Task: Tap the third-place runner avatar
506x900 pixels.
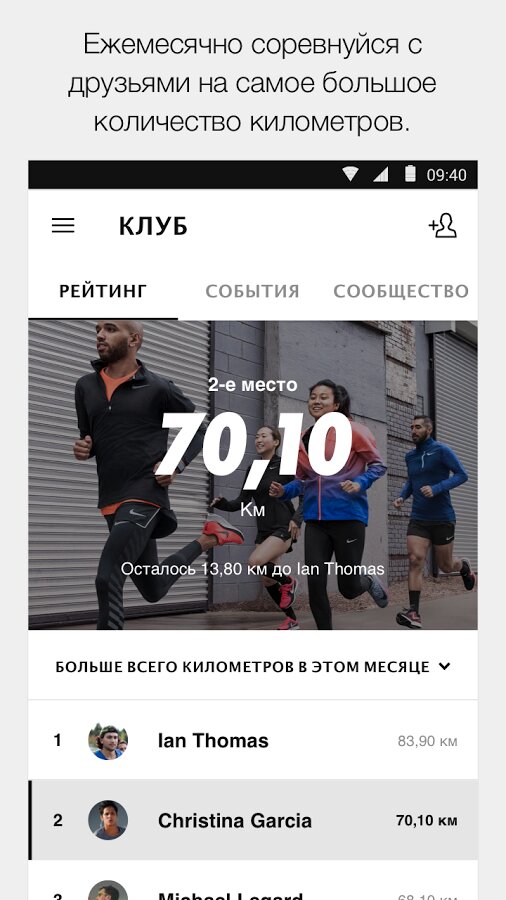Action: click(x=108, y=890)
